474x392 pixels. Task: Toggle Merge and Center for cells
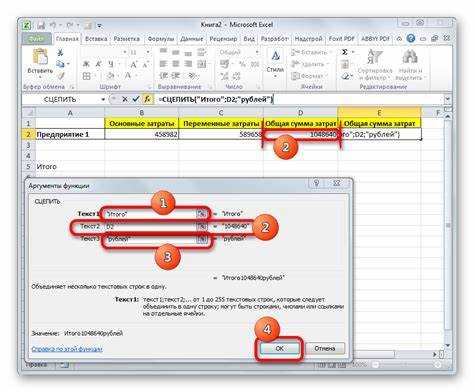point(201,64)
